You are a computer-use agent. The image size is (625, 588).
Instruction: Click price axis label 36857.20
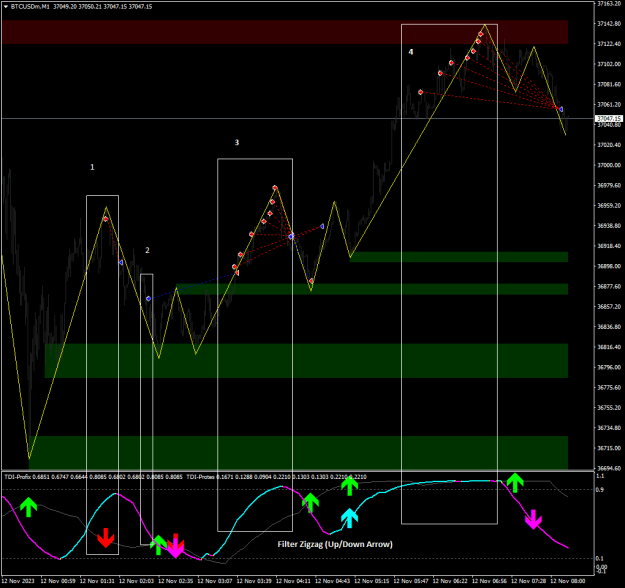tap(609, 307)
